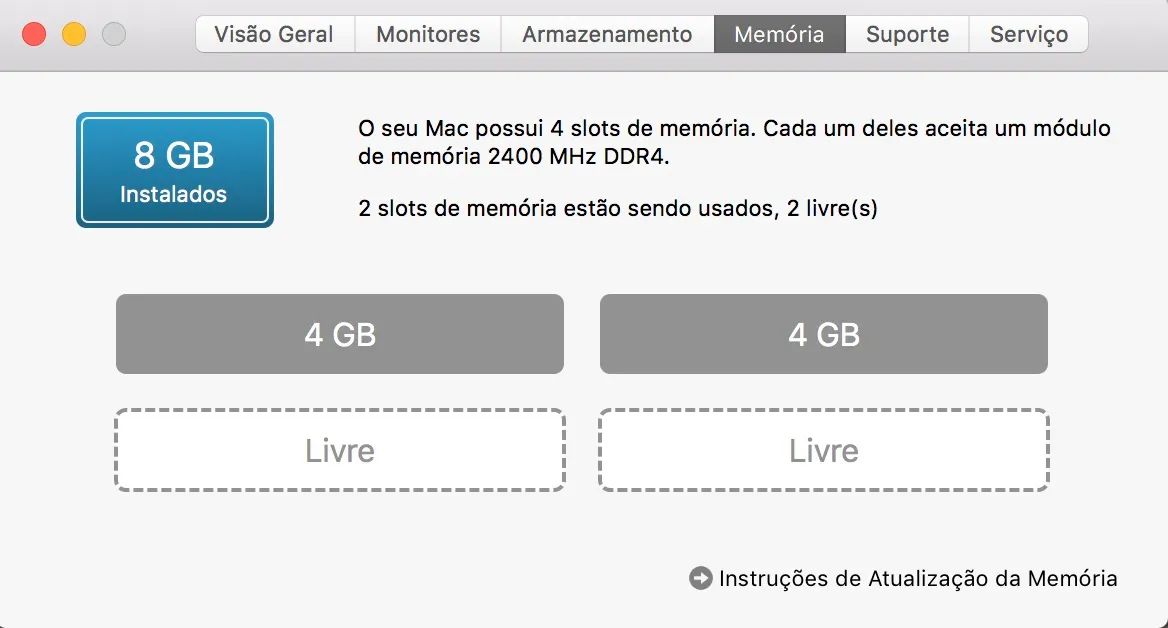Switch to the Serviço tab
This screenshot has height=628, width=1168.
tap(1028, 33)
